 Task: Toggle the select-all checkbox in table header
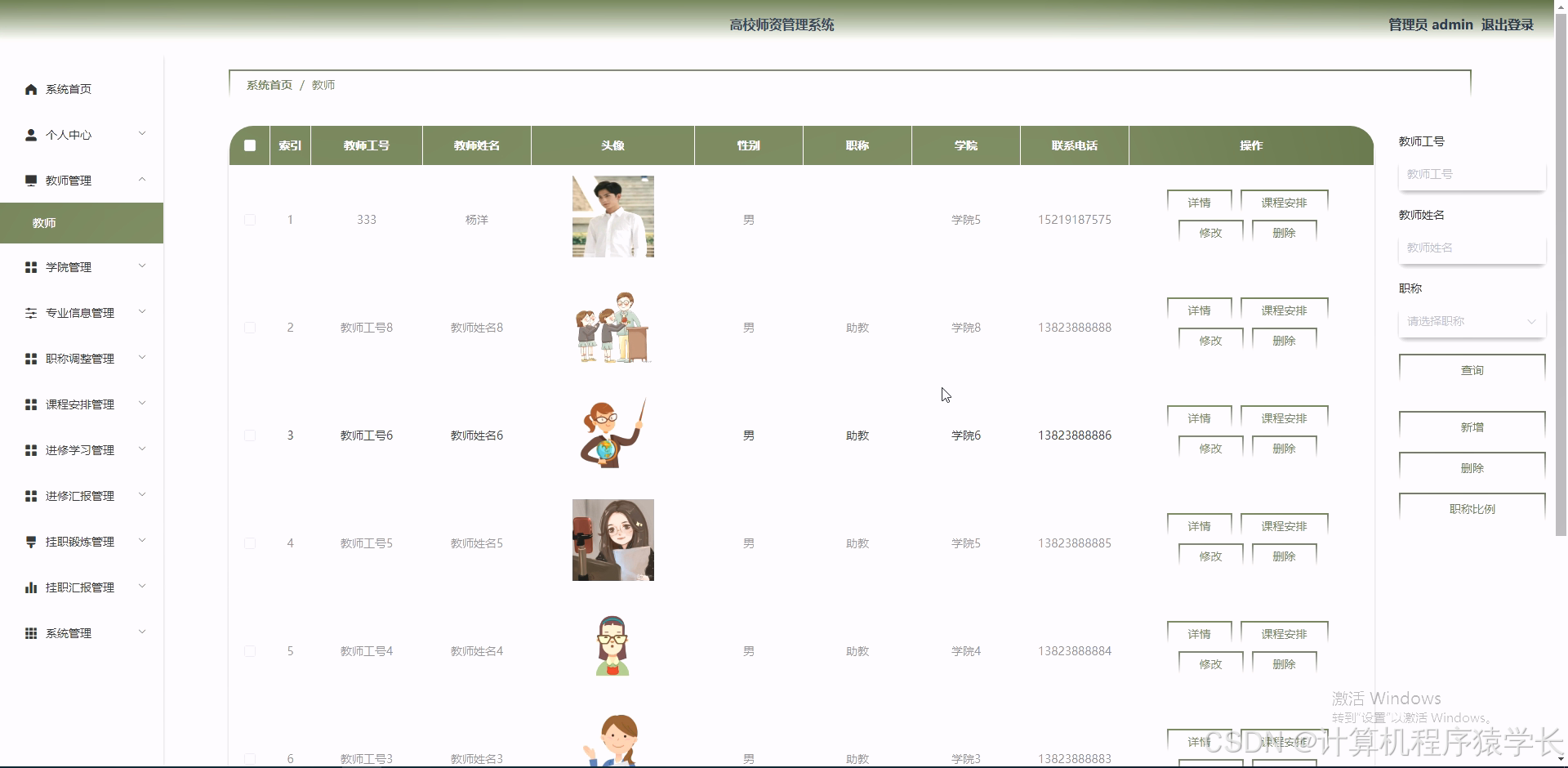coord(250,145)
